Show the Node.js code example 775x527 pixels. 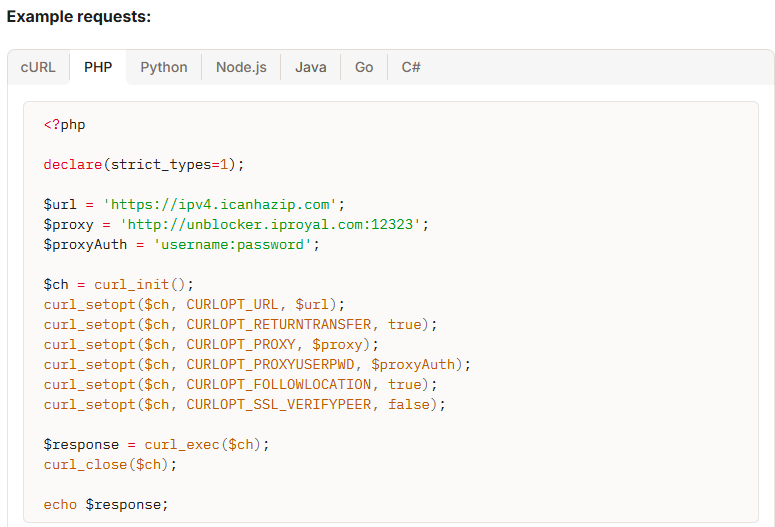(241, 67)
